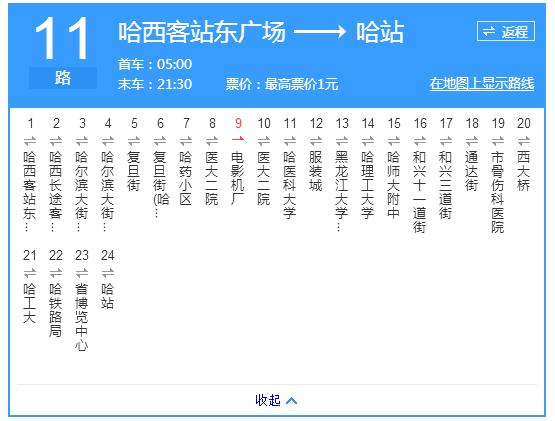
Task: Click transfer icon under stop 17
Action: coord(446,141)
